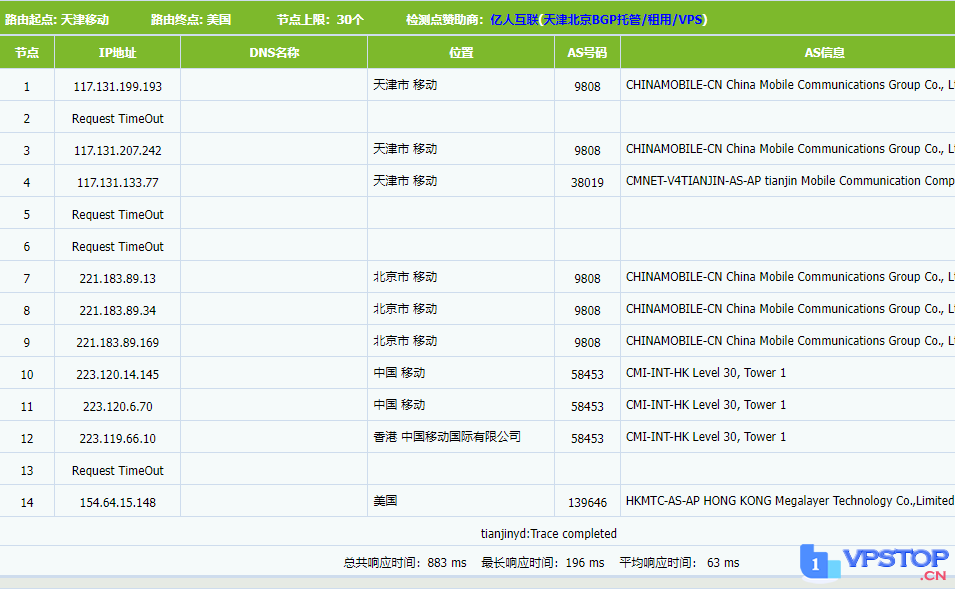
Task: Select IP address 223.120.14.145
Action: (x=118, y=375)
